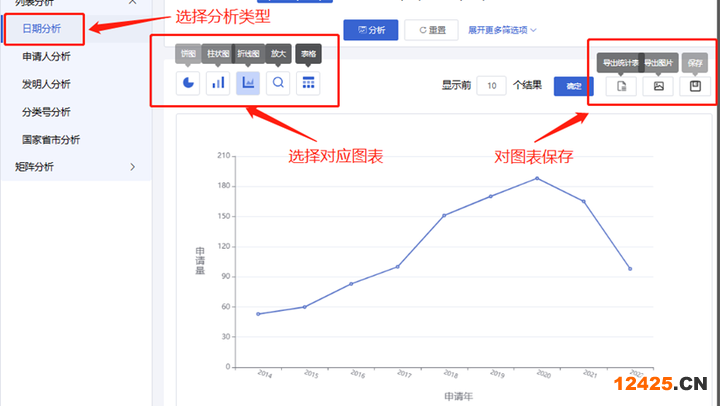The height and width of the screenshot is (406, 720).
Task: Collapse the 列表分析 section
Action: pyautogui.click(x=133, y=3)
